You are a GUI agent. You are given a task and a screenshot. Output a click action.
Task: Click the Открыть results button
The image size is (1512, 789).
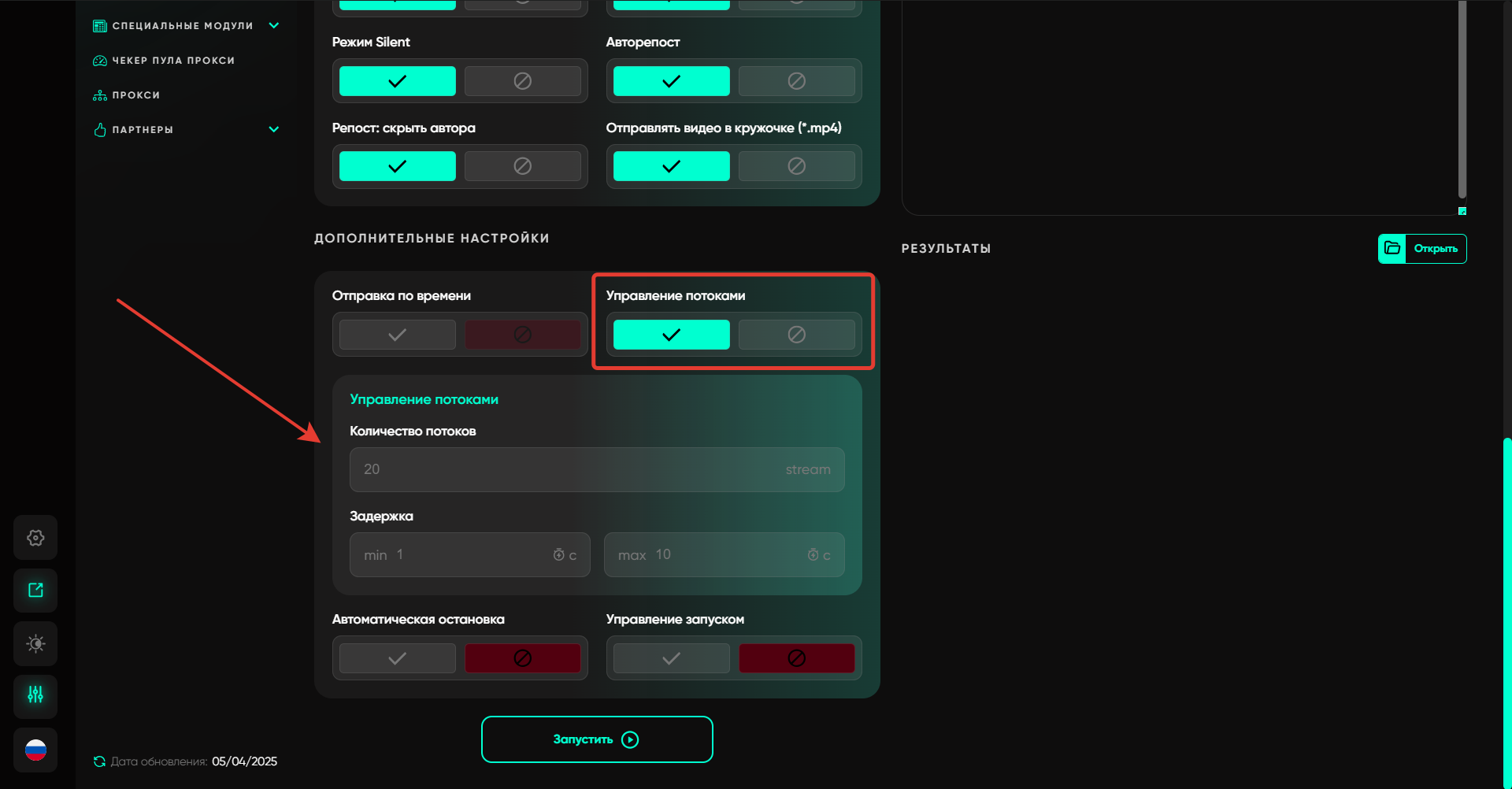(x=1435, y=249)
